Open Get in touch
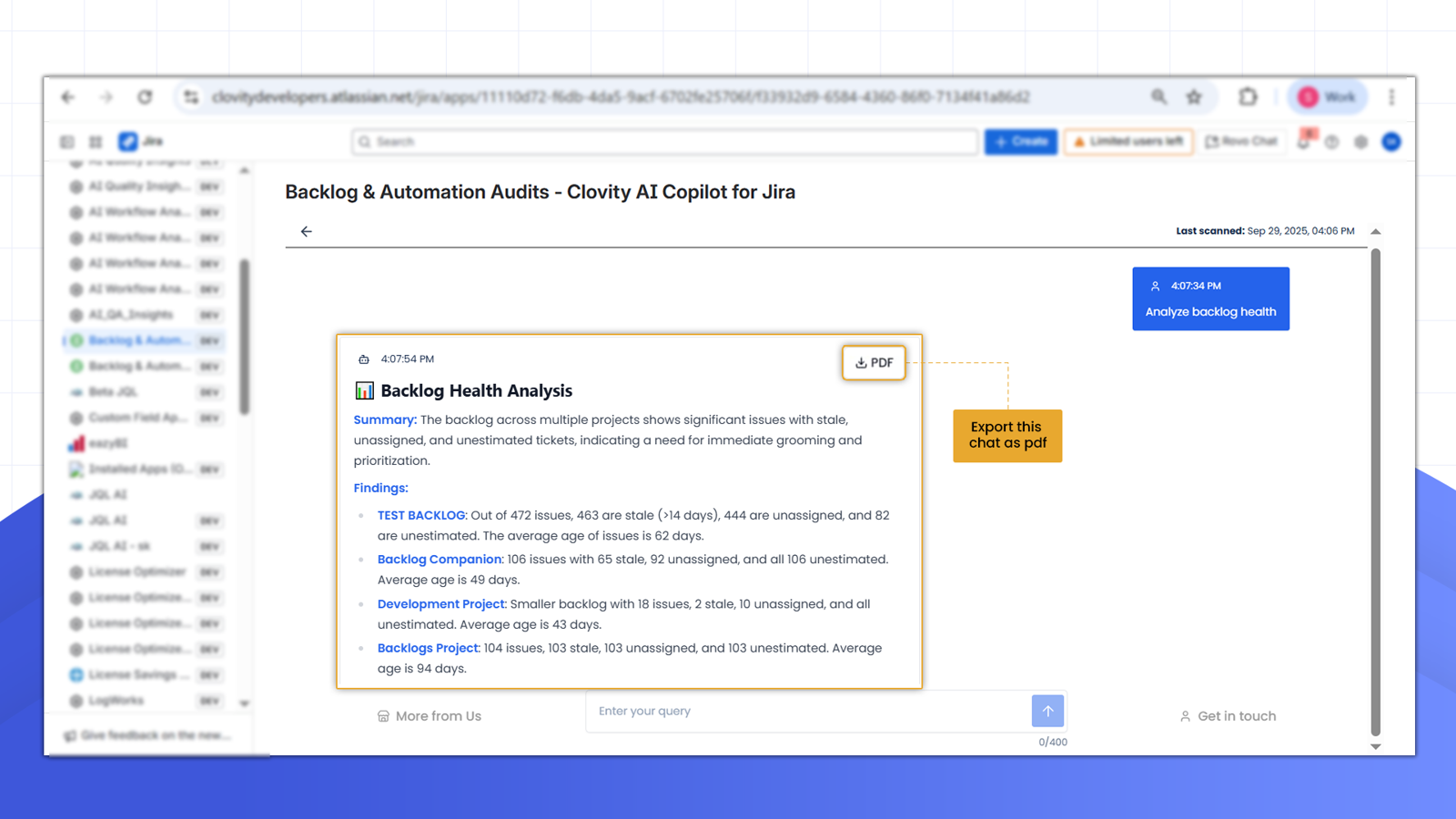Viewport: 1456px width, 819px height. [1228, 716]
